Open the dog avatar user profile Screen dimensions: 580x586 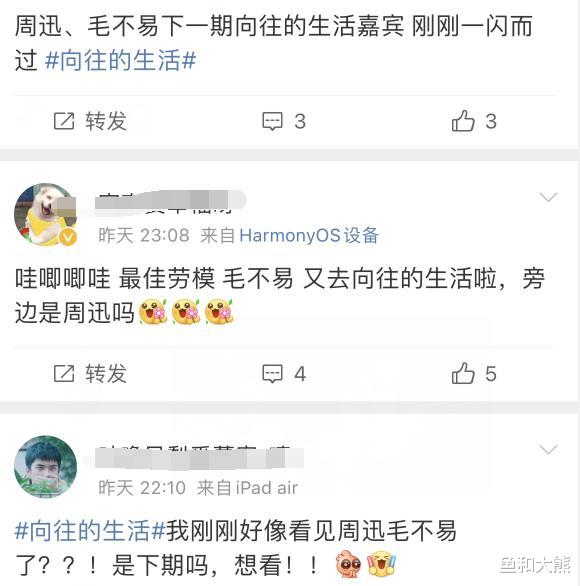pyautogui.click(x=46, y=214)
